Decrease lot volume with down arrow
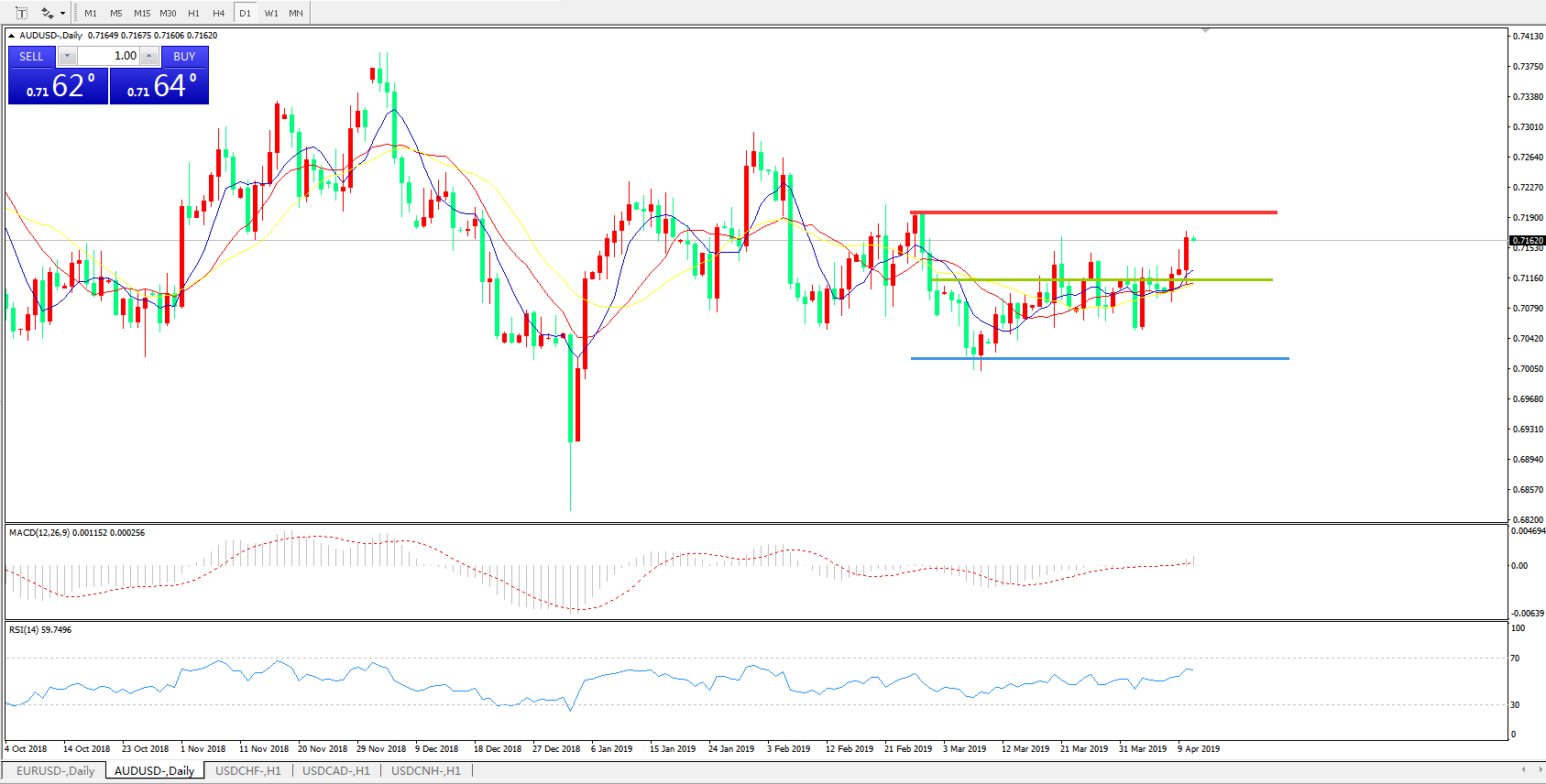This screenshot has height=784, width=1546. tap(67, 56)
